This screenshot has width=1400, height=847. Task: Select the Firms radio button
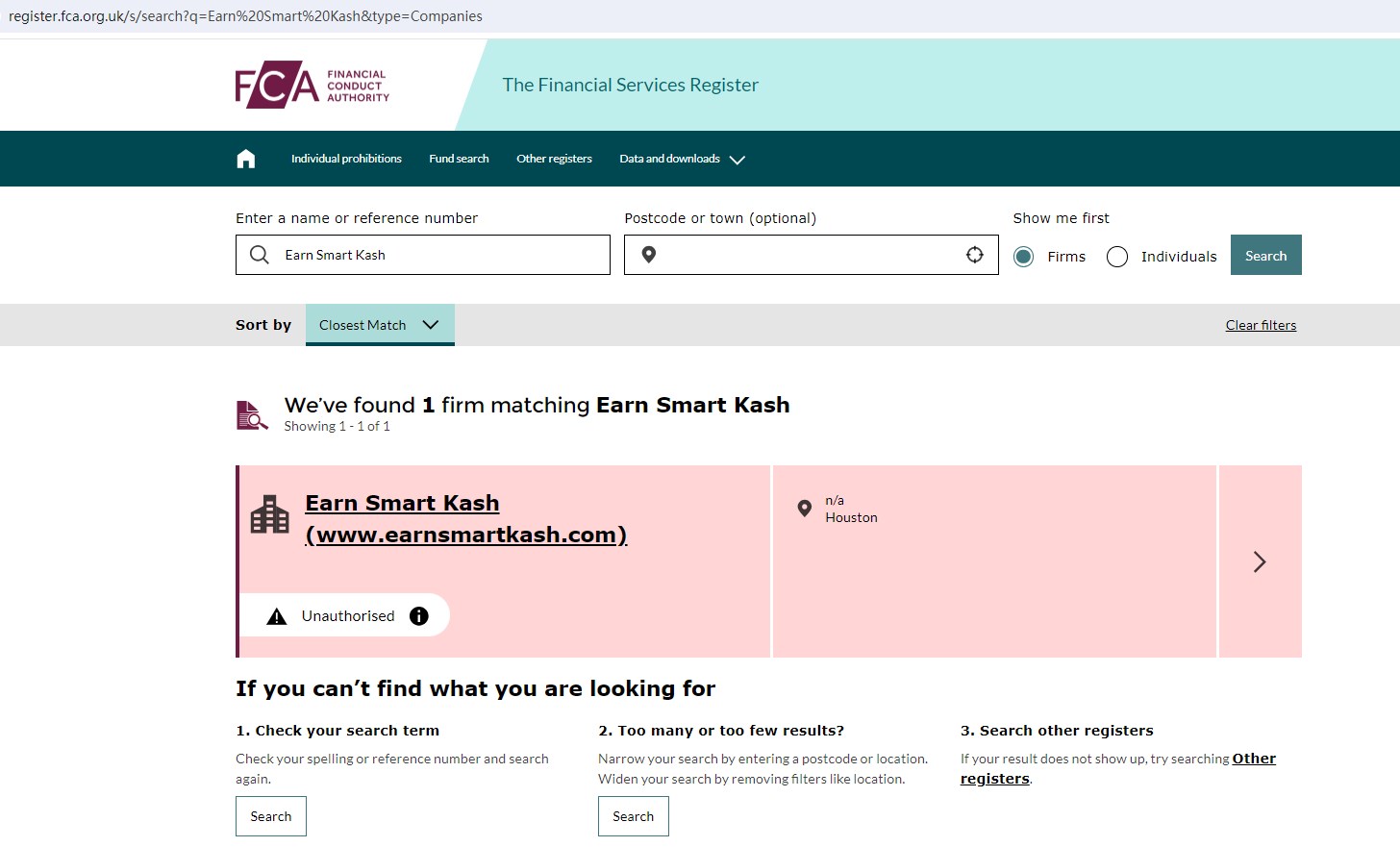click(1024, 257)
